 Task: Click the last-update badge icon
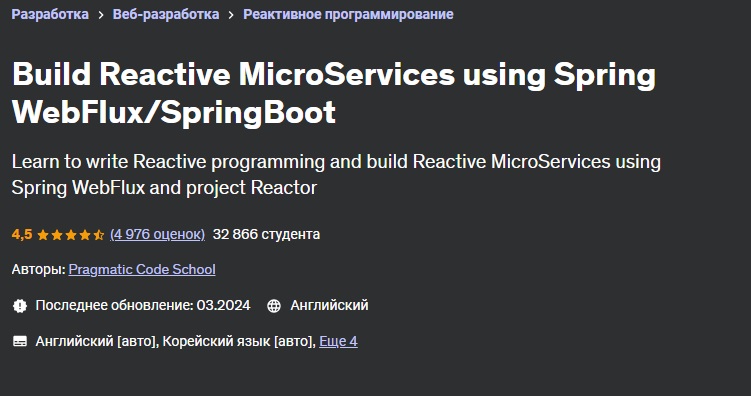pos(20,305)
